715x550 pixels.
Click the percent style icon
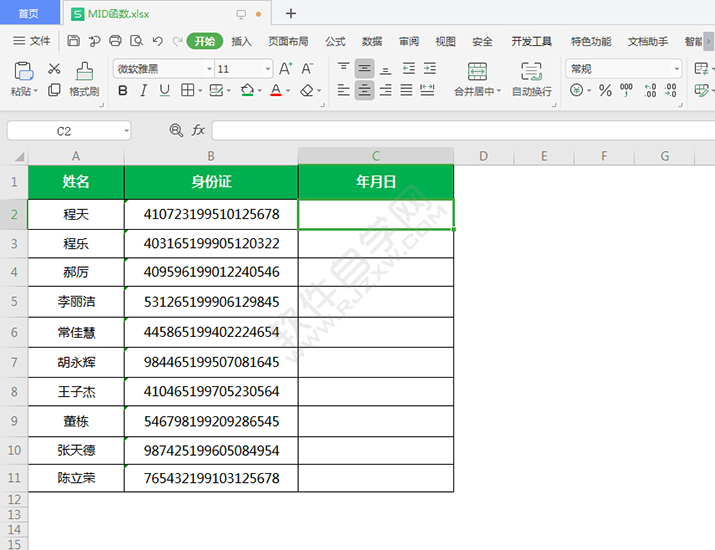click(605, 91)
